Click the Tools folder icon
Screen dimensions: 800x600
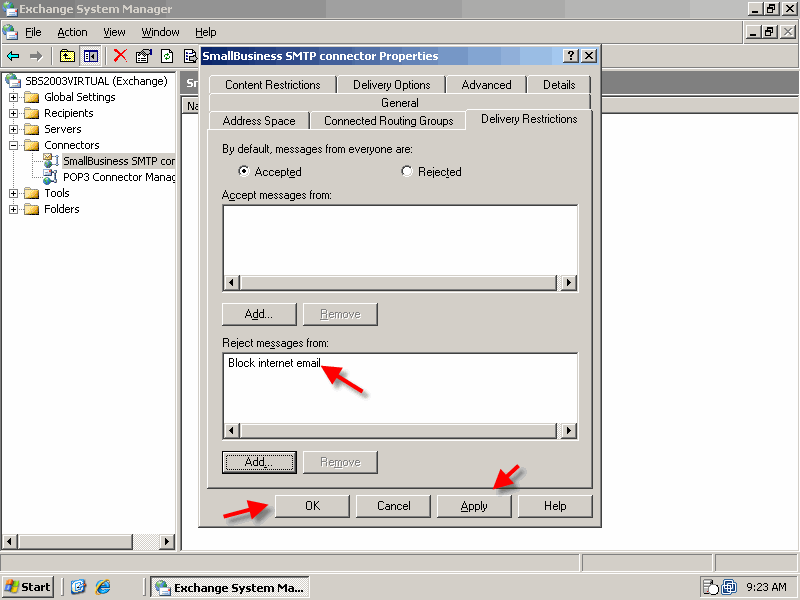[32, 193]
